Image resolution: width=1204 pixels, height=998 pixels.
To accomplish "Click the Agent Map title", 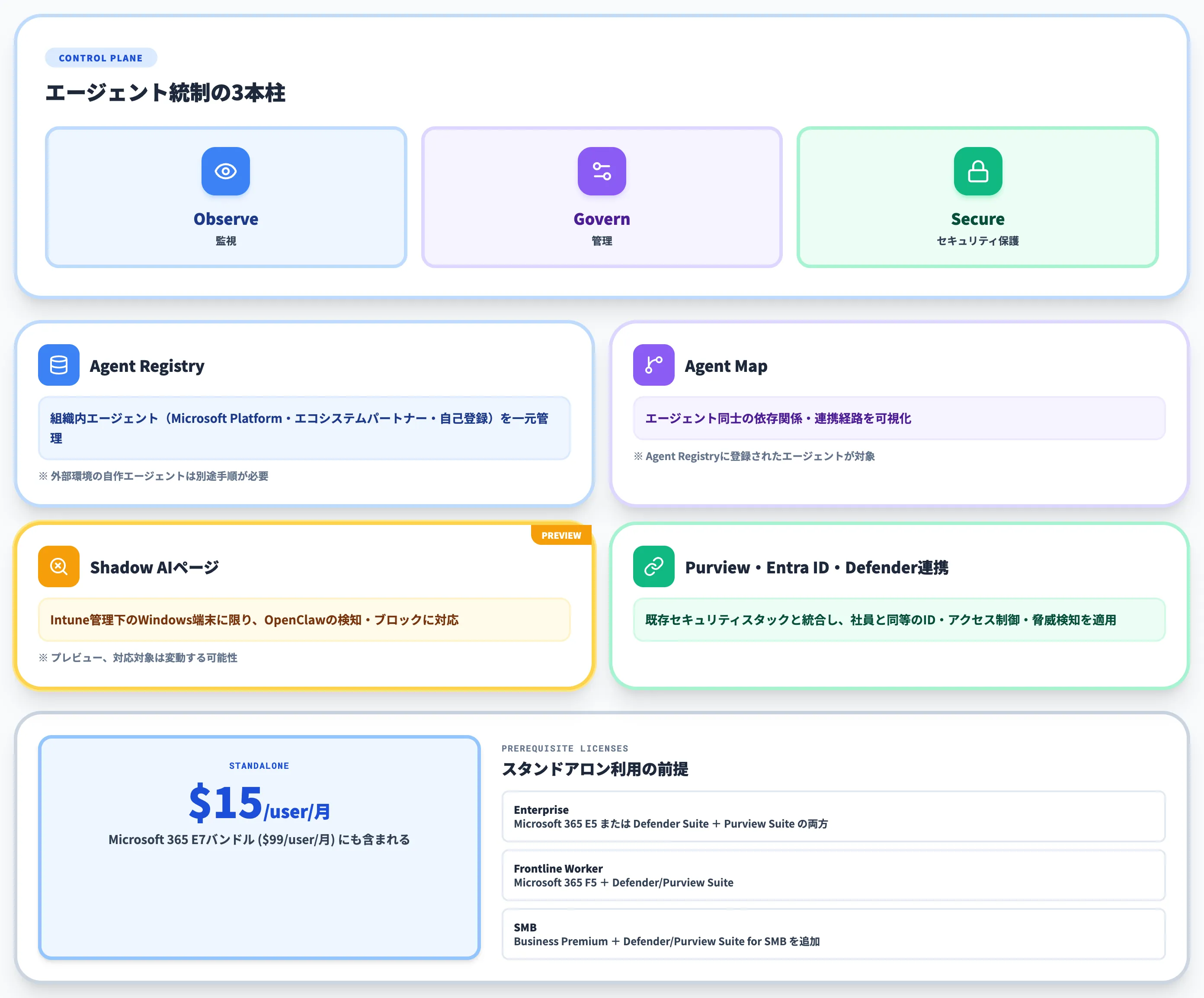I will pos(726,366).
